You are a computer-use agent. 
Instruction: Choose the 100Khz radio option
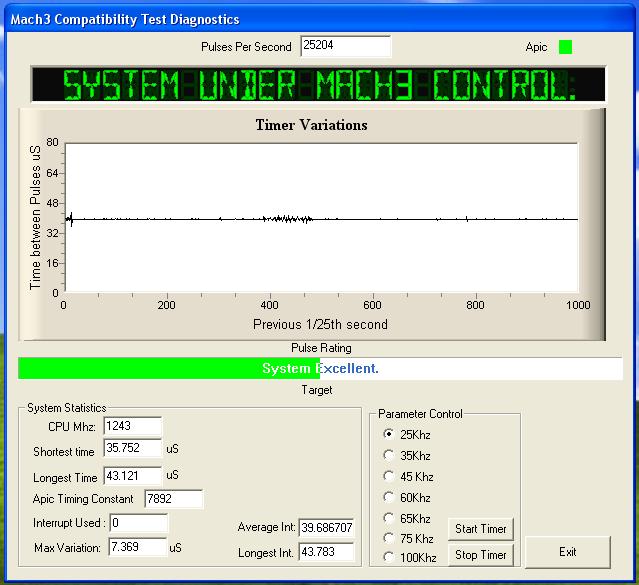pos(390,557)
